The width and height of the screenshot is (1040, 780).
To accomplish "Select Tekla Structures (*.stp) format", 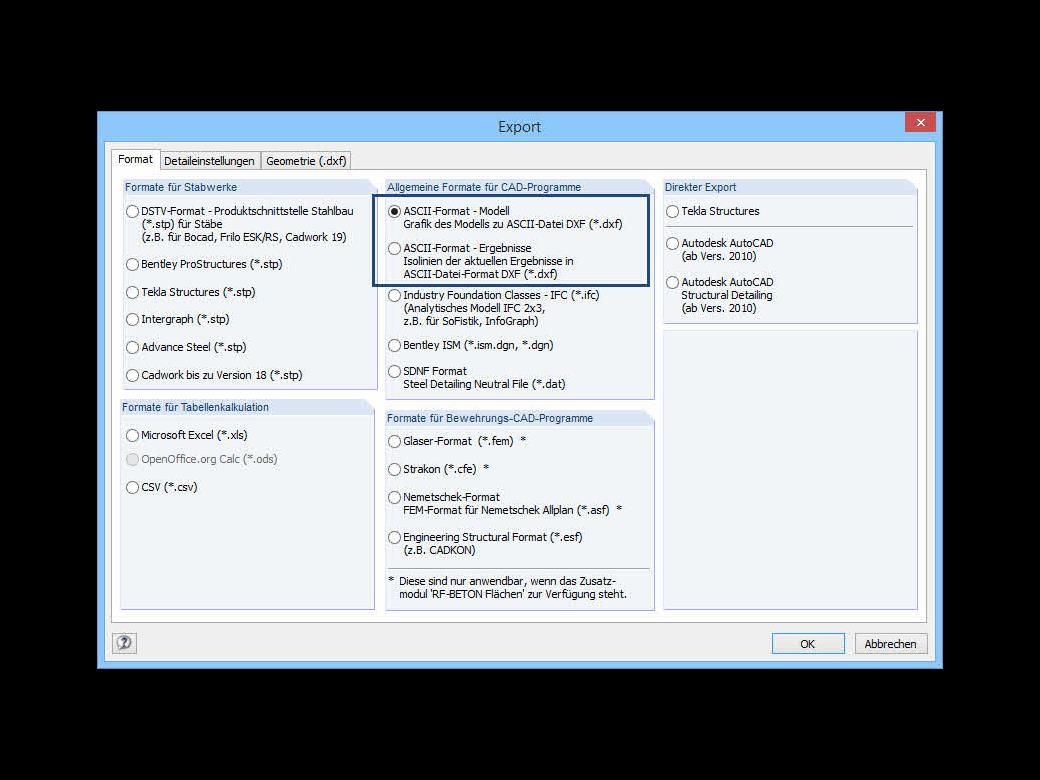I will point(132,292).
